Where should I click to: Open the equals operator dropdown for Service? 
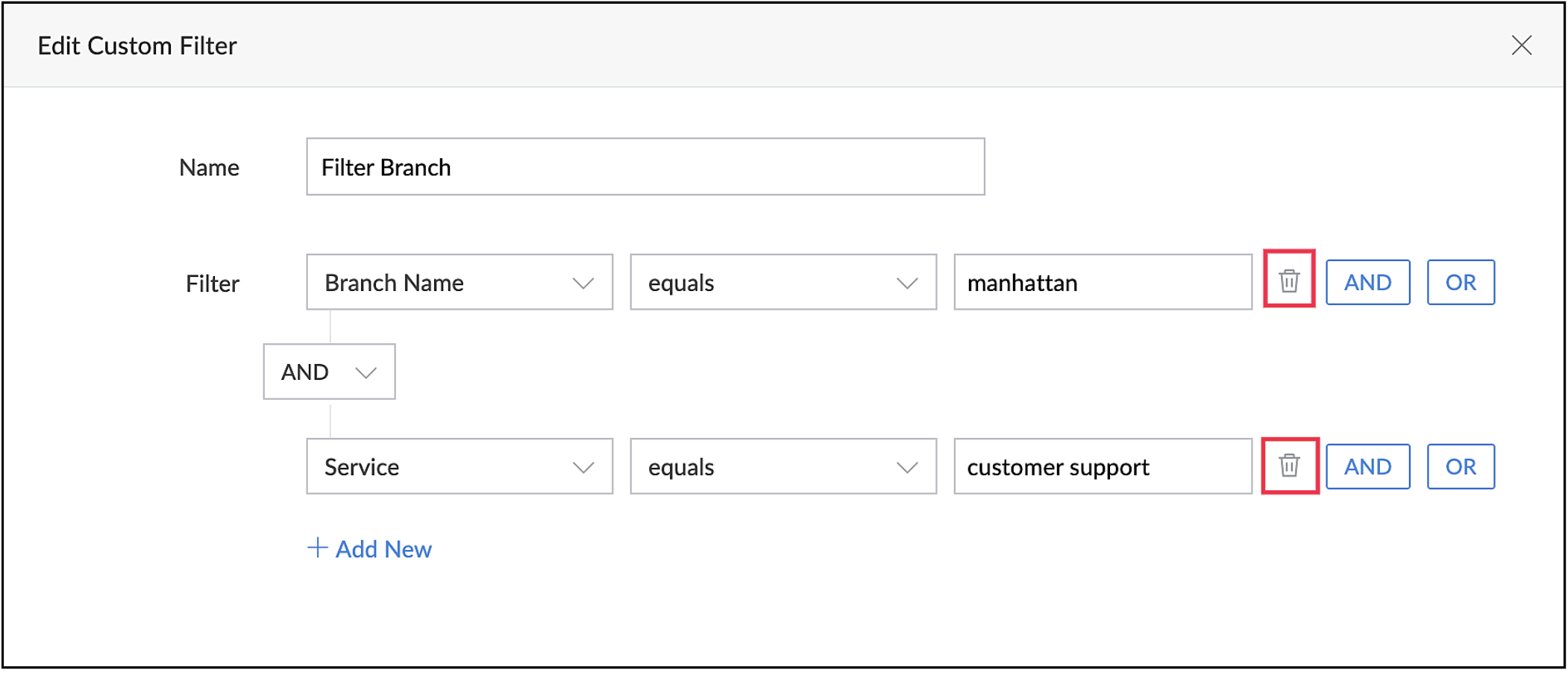pyautogui.click(x=783, y=466)
